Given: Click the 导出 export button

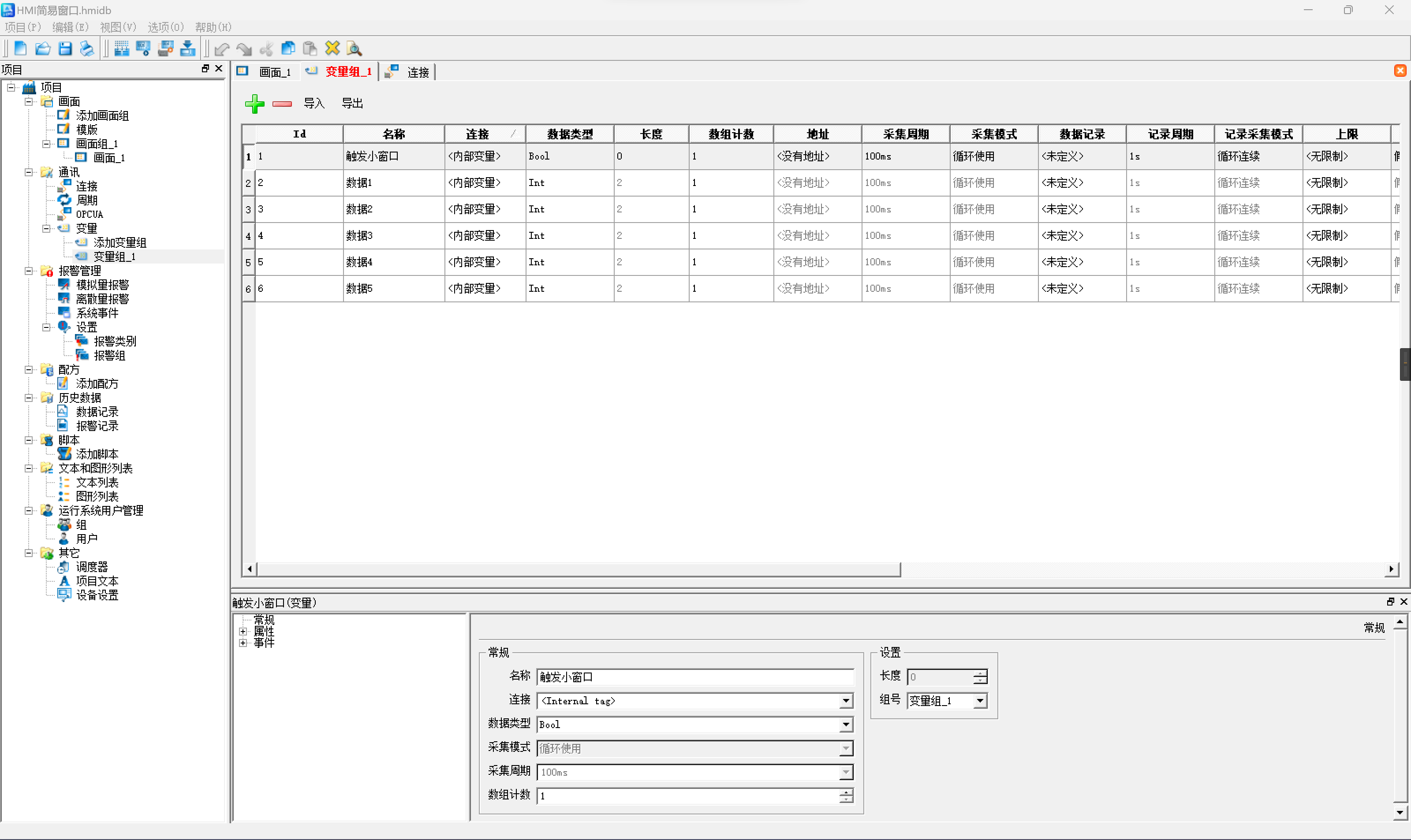Looking at the screenshot, I should 352,104.
